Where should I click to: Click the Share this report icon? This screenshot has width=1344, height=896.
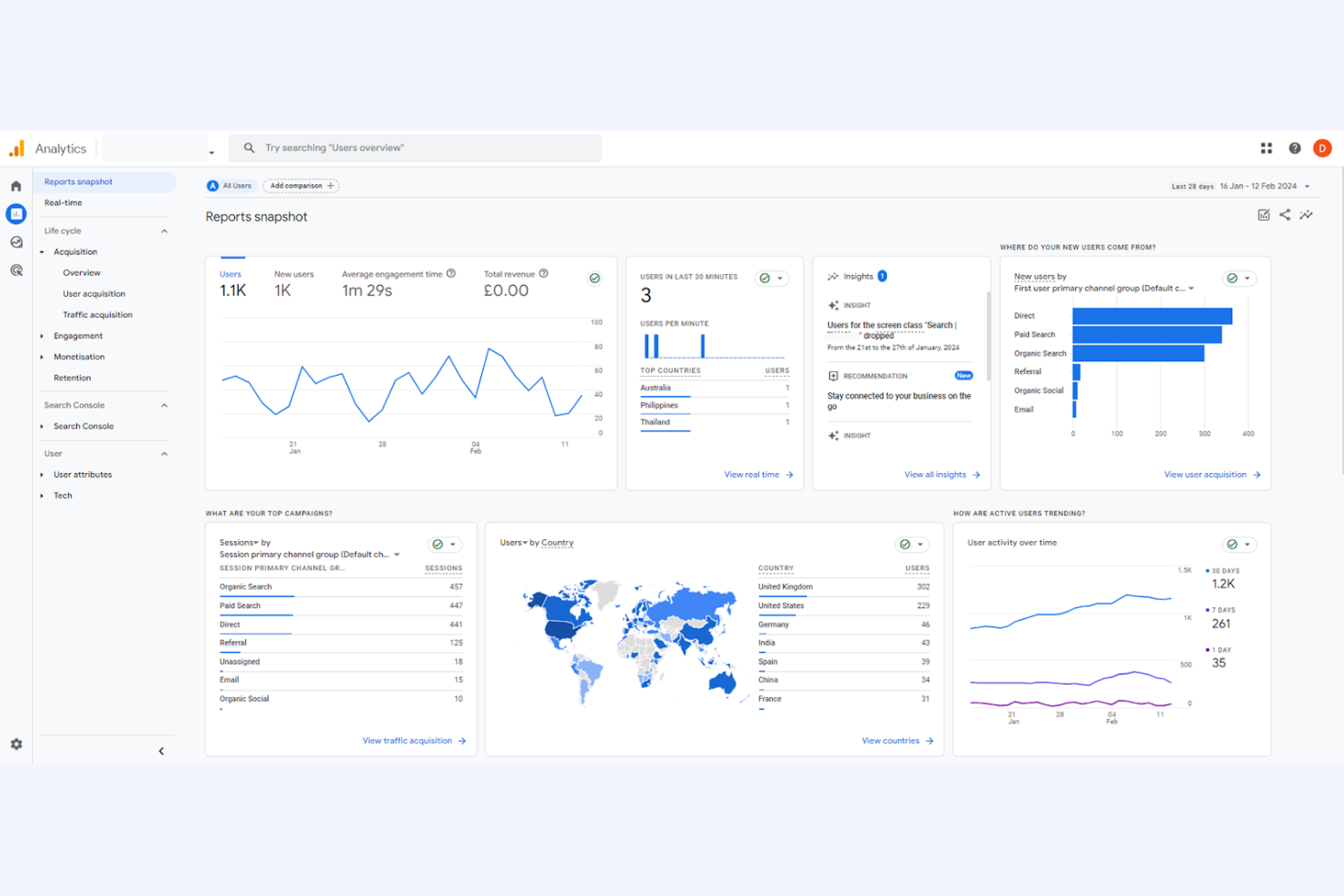click(x=1285, y=215)
